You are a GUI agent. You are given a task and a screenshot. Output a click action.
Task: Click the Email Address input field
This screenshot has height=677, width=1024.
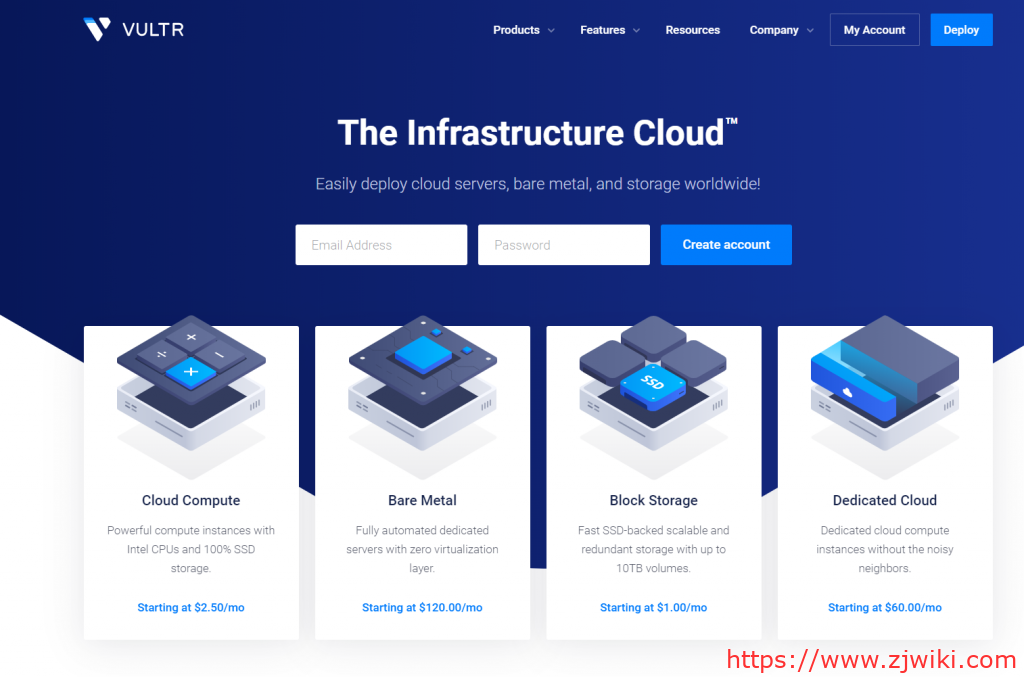381,244
